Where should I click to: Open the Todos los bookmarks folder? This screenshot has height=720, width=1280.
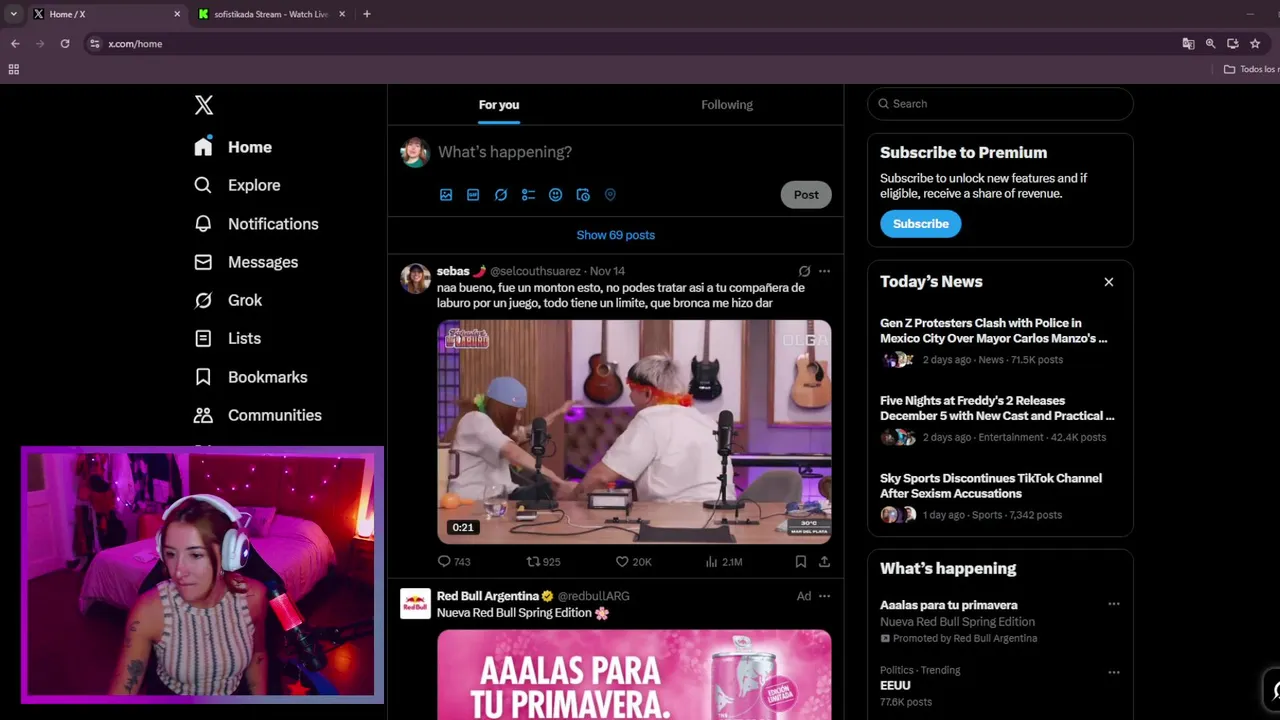(x=1251, y=69)
